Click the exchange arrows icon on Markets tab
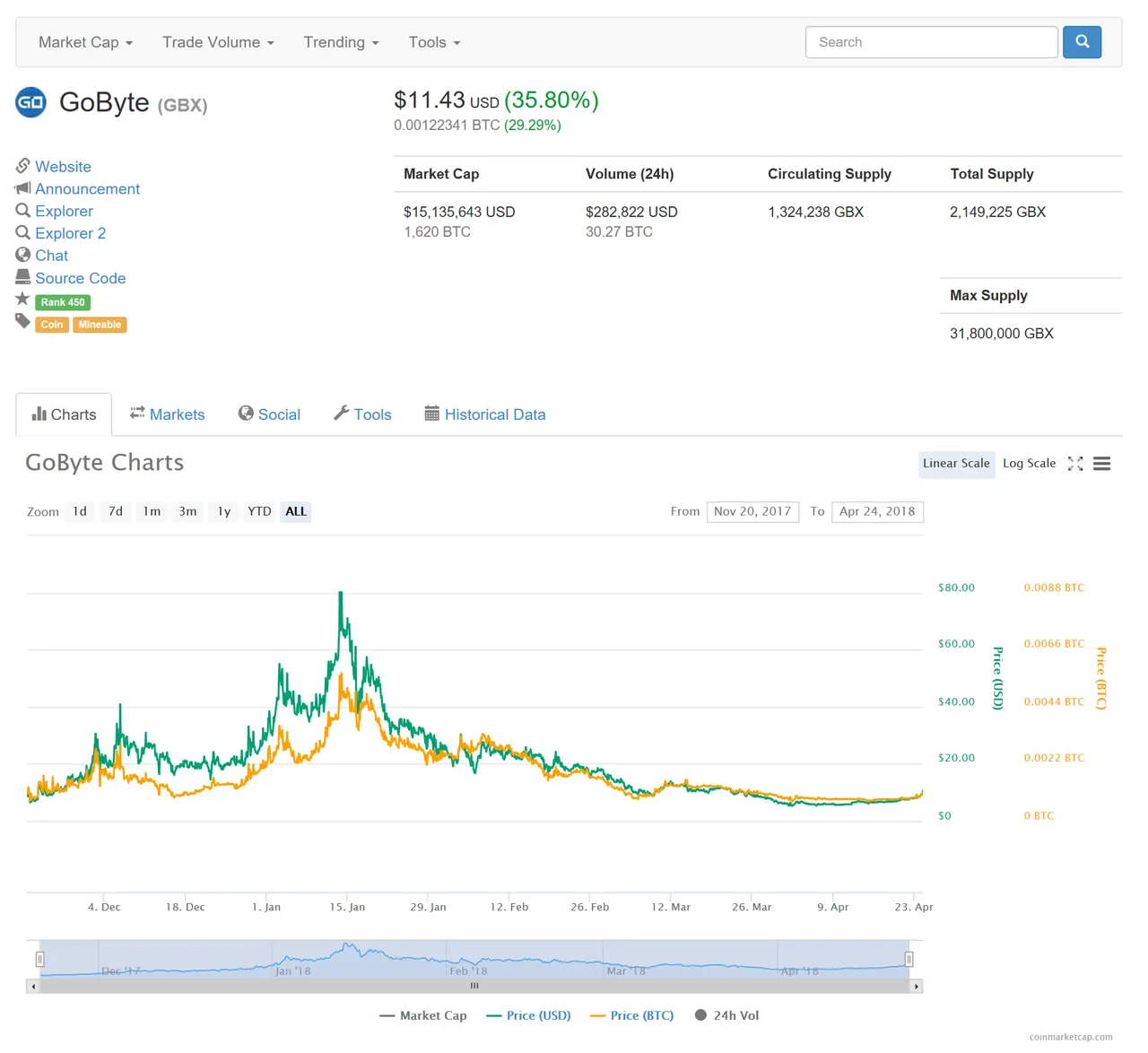Image resolution: width=1148 pixels, height=1053 pixels. [x=137, y=413]
